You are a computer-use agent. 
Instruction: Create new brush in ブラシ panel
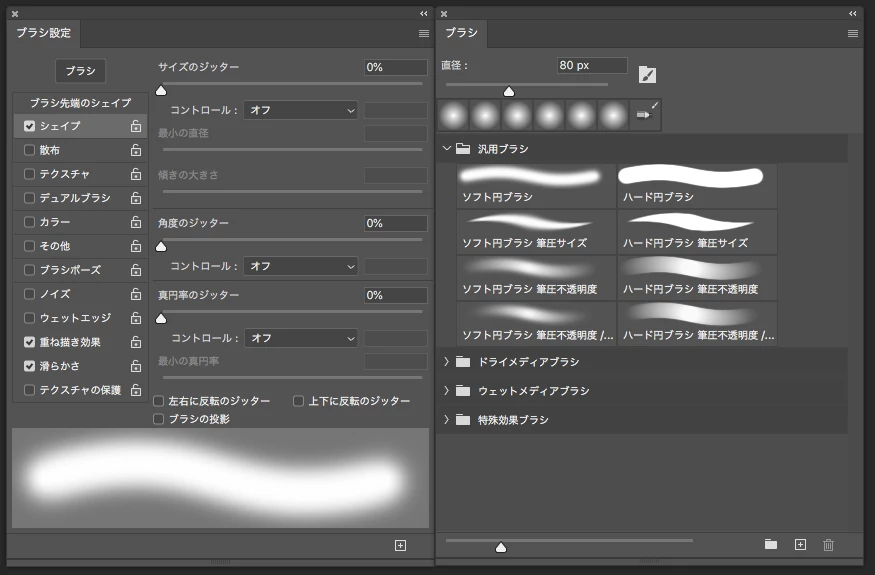pos(800,544)
